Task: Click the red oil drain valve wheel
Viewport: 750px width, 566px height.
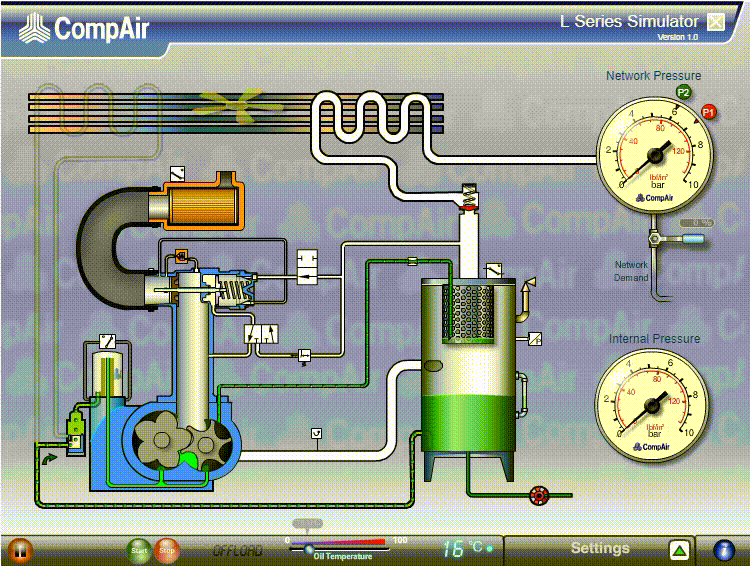Action: tap(541, 495)
